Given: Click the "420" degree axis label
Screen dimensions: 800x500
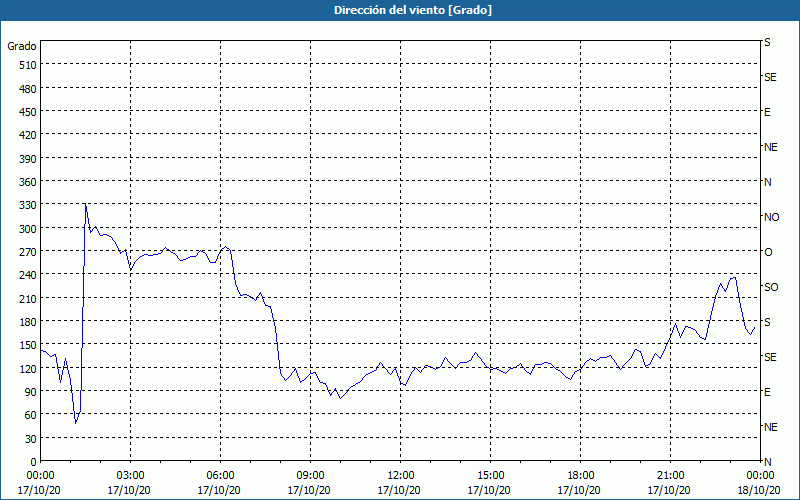Looking at the screenshot, I should (x=28, y=135).
